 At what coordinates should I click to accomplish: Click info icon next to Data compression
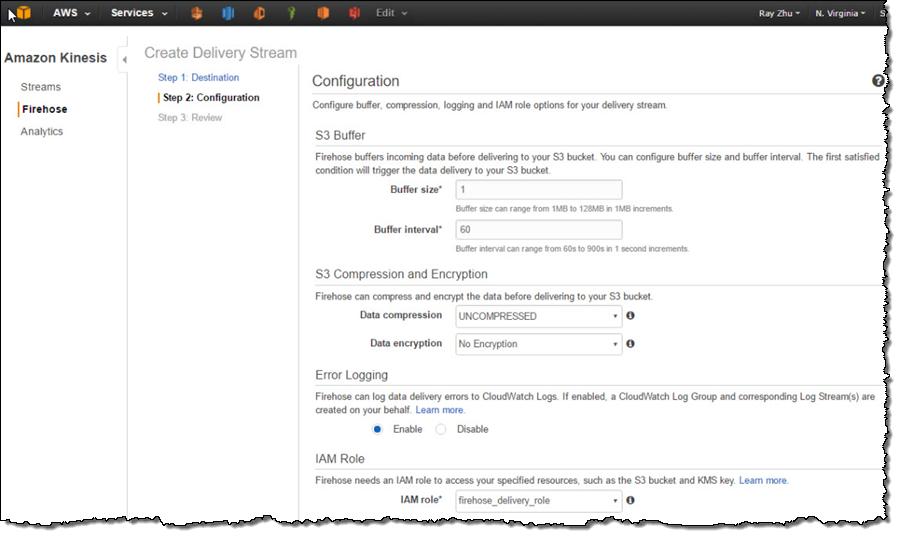point(631,316)
